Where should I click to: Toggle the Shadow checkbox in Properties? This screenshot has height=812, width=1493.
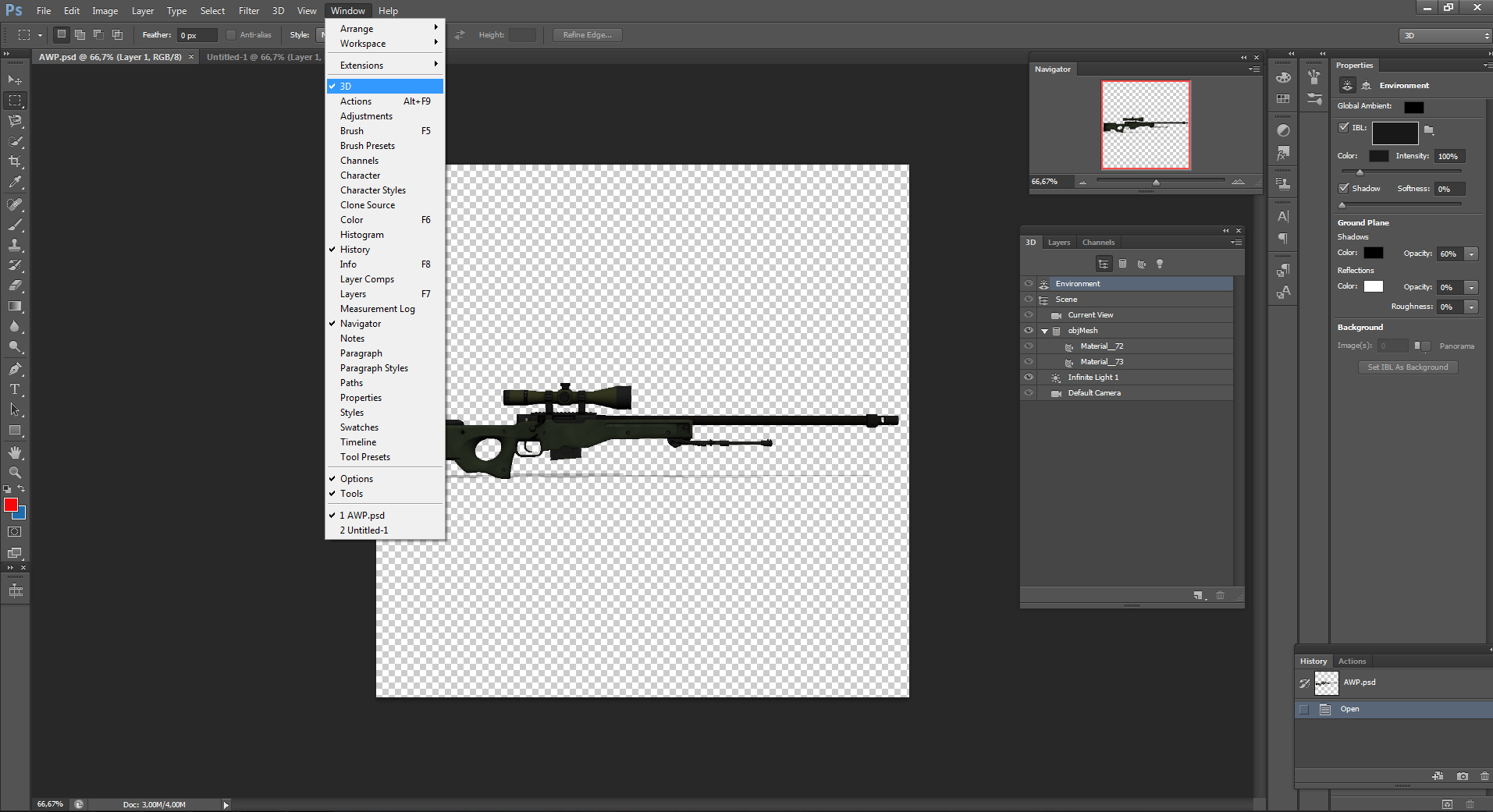pyautogui.click(x=1344, y=189)
